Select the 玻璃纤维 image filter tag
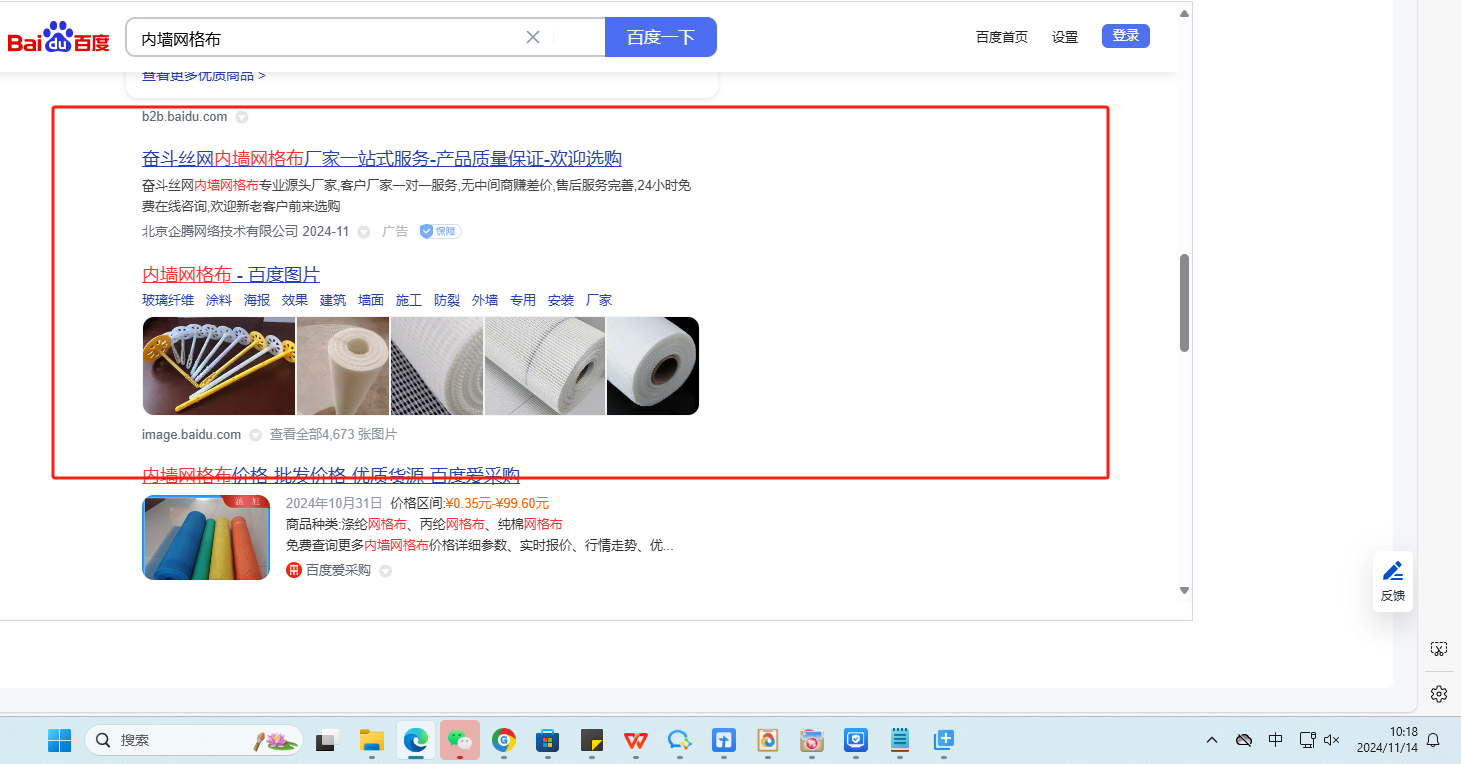This screenshot has height=764, width=1461. click(x=168, y=300)
